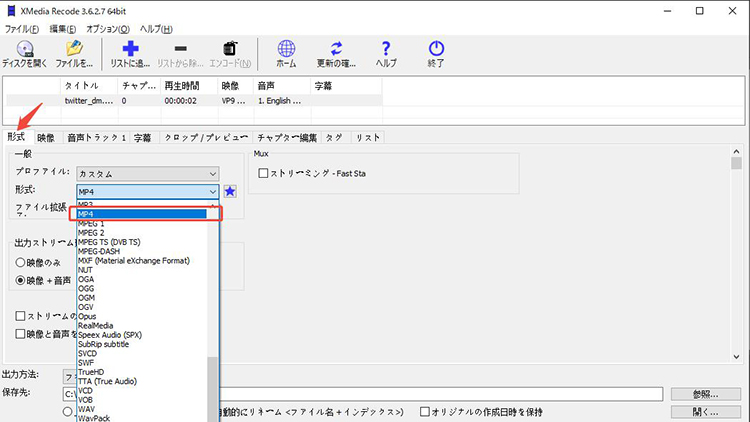
Task: Click the タイトル column header
Action: (89, 86)
